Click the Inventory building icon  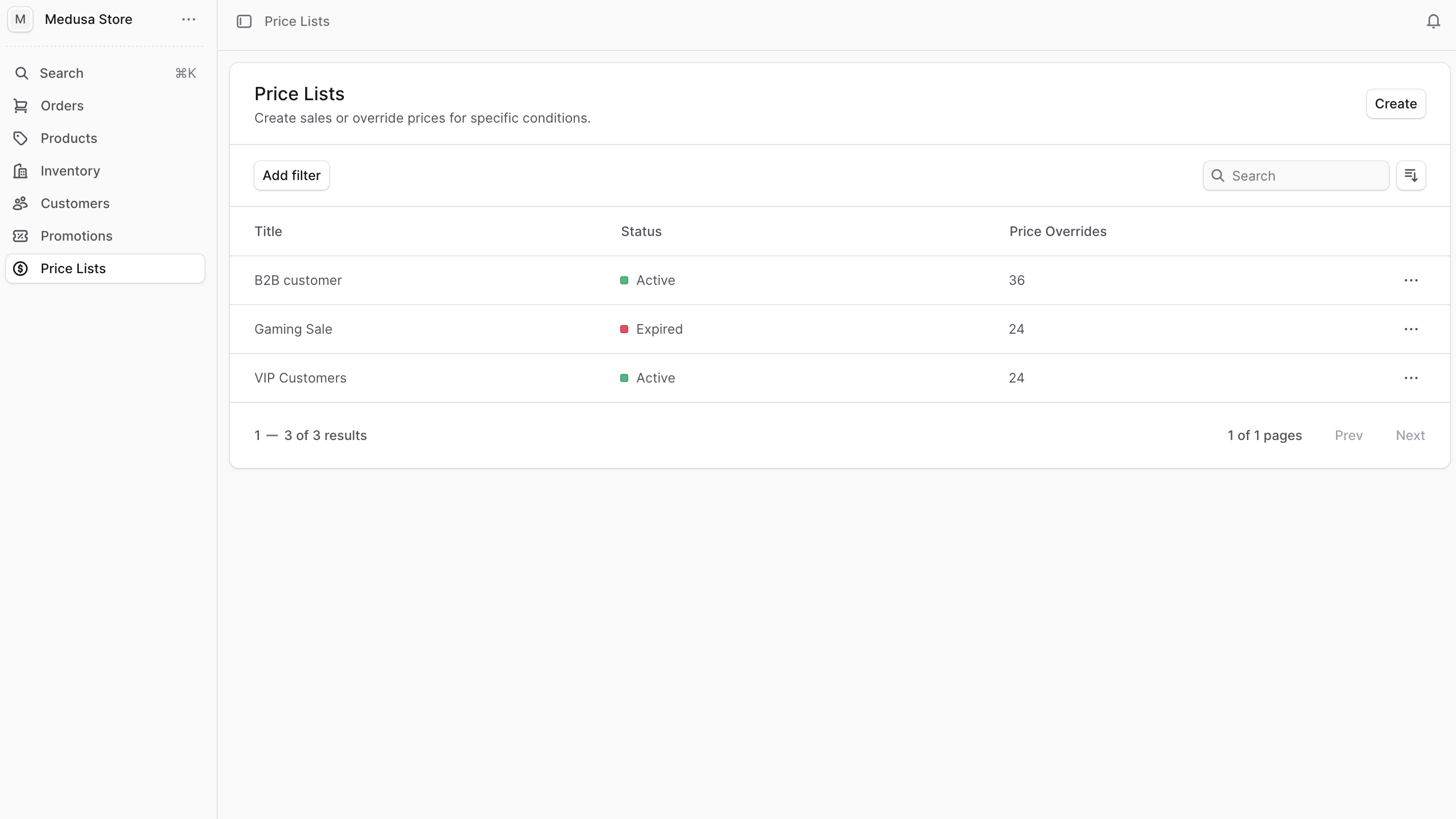21,171
